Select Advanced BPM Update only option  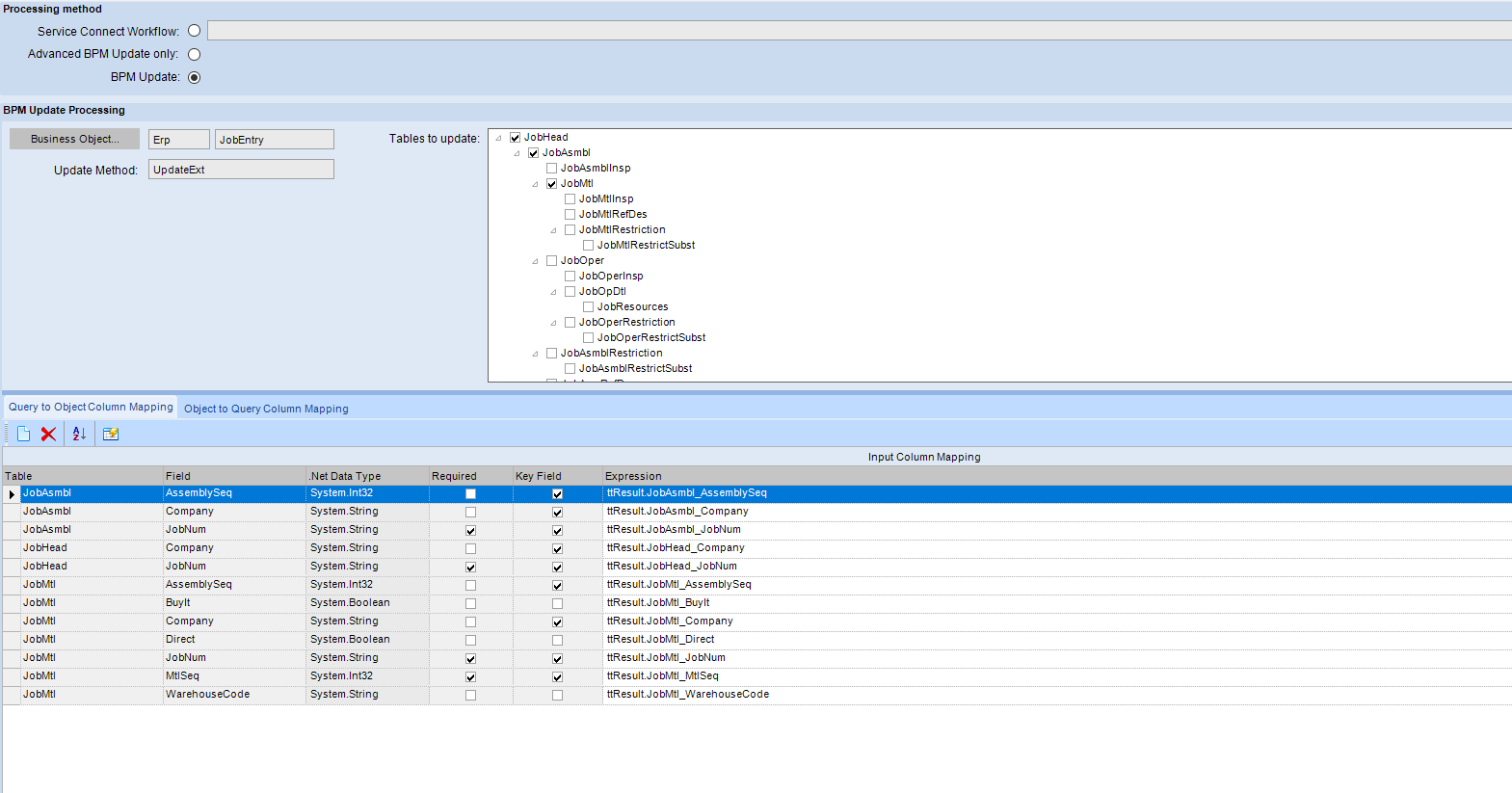pyautogui.click(x=194, y=54)
